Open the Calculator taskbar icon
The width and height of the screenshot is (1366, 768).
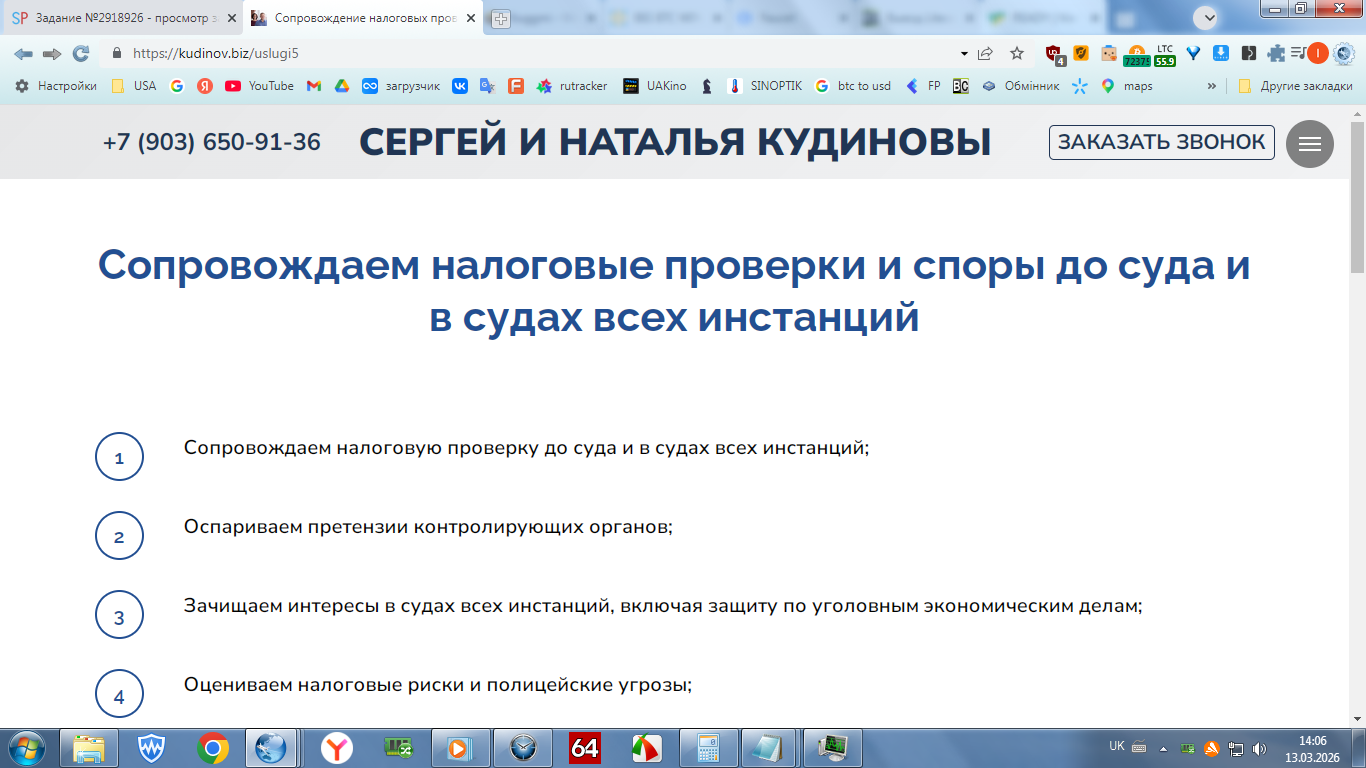(x=709, y=748)
